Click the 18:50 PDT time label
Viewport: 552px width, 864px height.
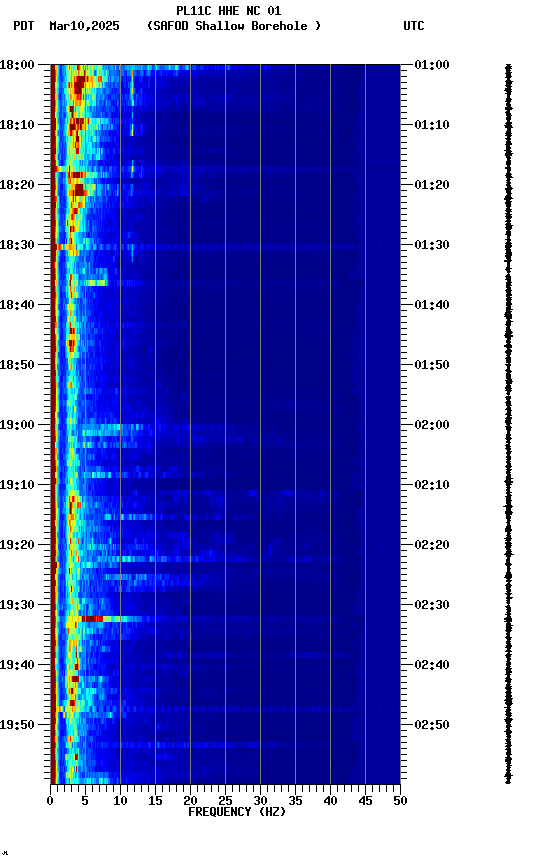(17, 365)
